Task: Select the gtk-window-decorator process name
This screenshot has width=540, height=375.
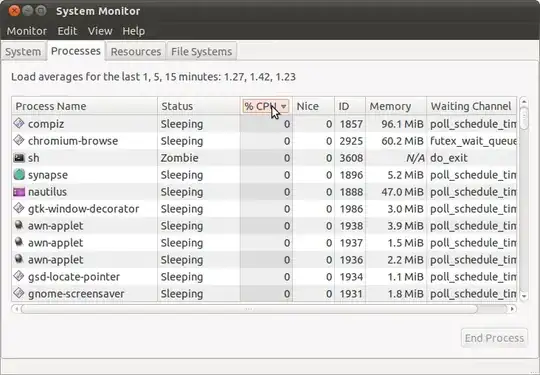Action: pyautogui.click(x=84, y=209)
